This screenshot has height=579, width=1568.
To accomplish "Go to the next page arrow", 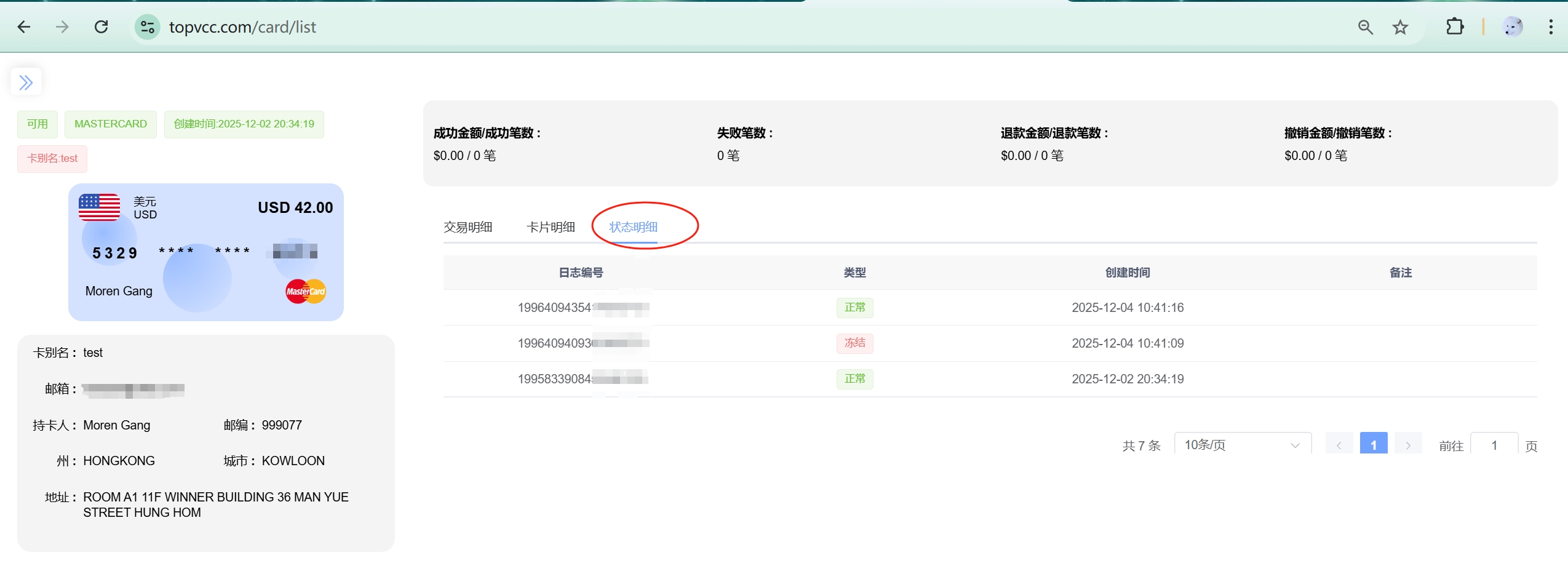I will coord(1407,445).
